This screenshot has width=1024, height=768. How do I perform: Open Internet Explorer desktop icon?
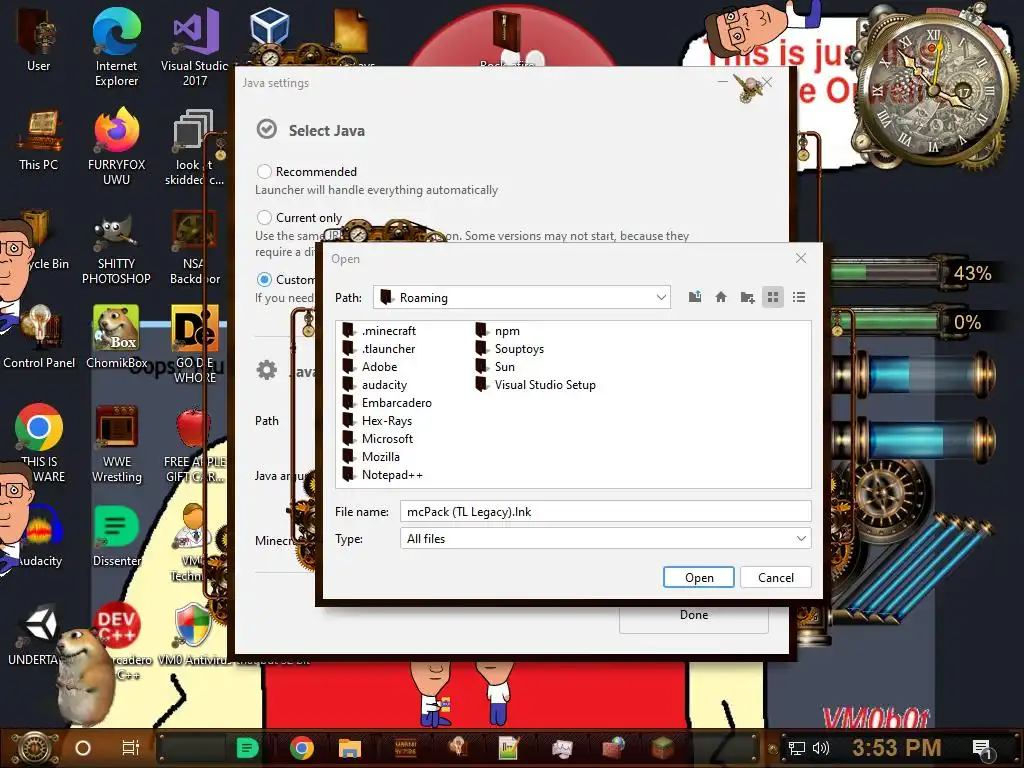[x=116, y=47]
